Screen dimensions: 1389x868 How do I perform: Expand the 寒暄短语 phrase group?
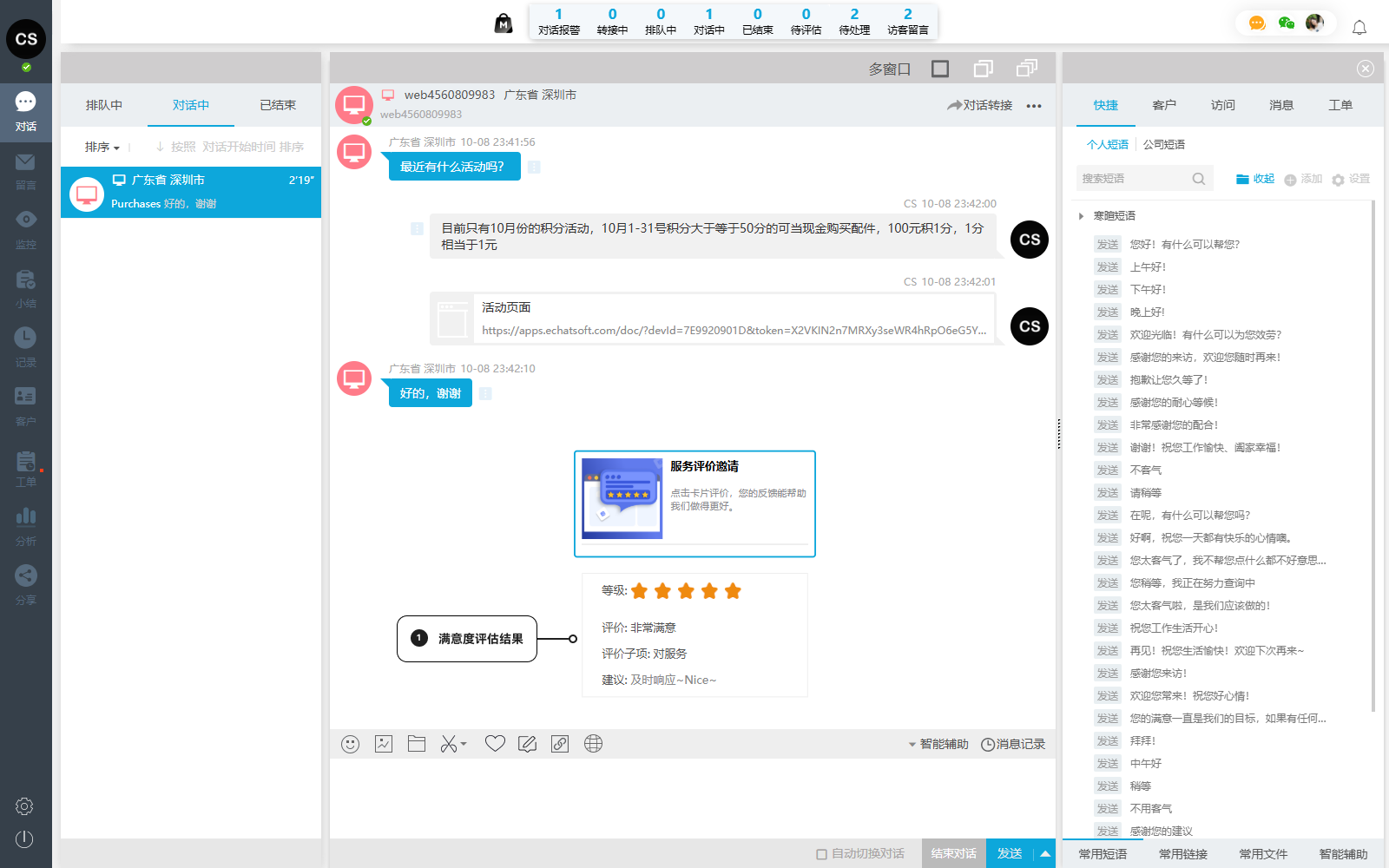(1081, 216)
